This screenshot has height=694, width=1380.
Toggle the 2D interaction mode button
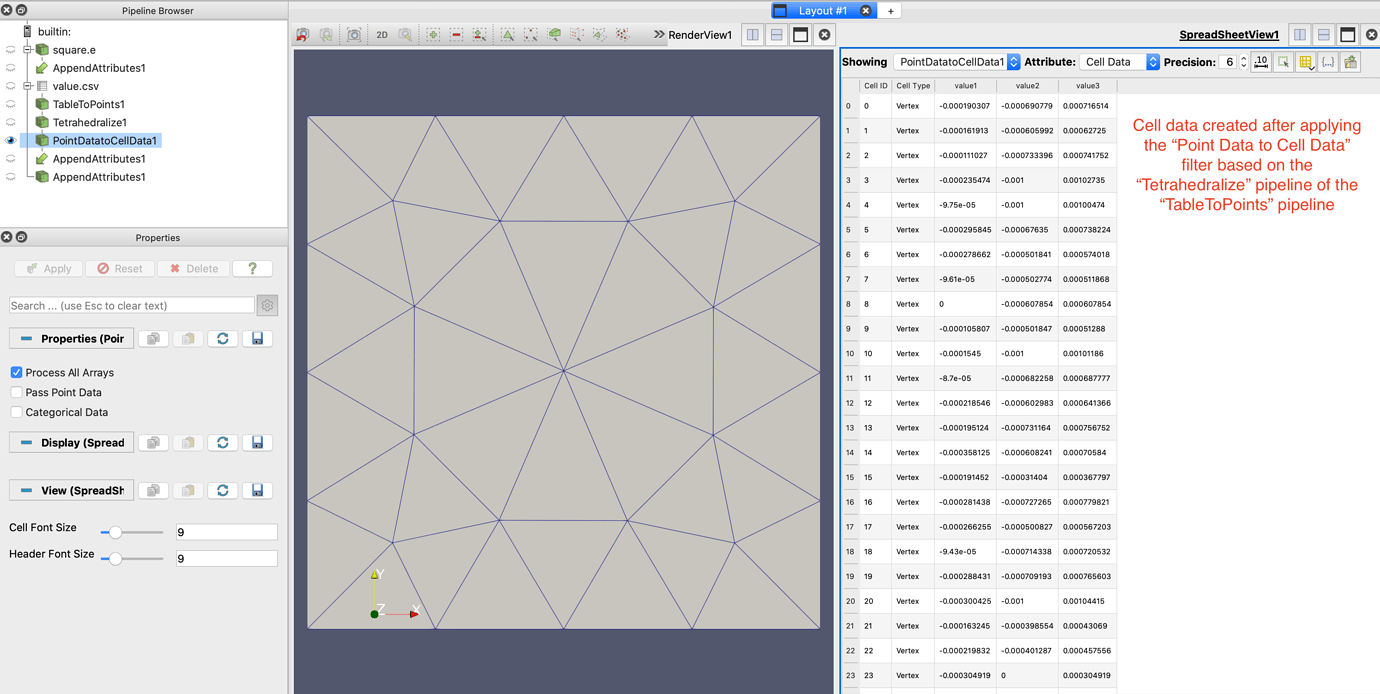click(x=382, y=35)
